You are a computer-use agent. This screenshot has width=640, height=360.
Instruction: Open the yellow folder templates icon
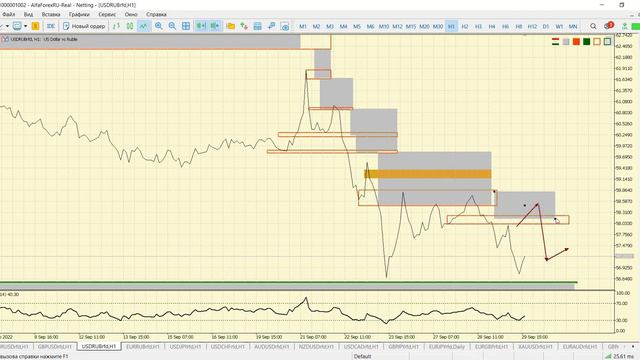231,26
